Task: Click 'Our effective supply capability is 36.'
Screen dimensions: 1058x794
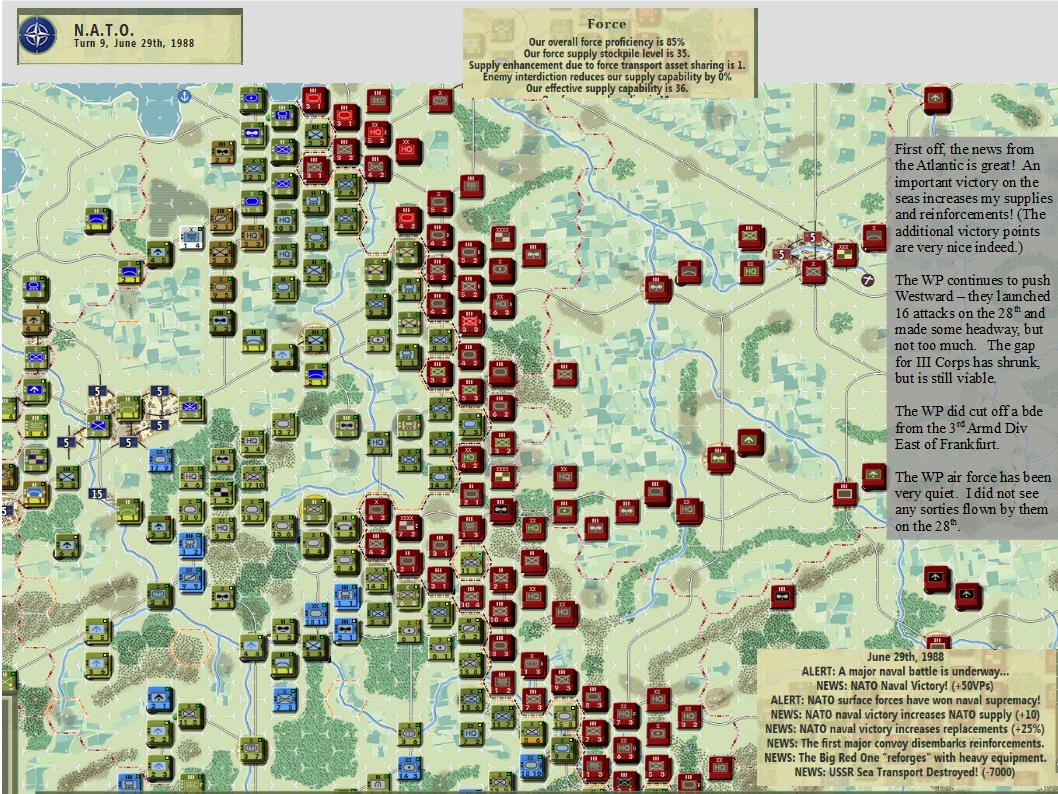Action: click(x=607, y=88)
